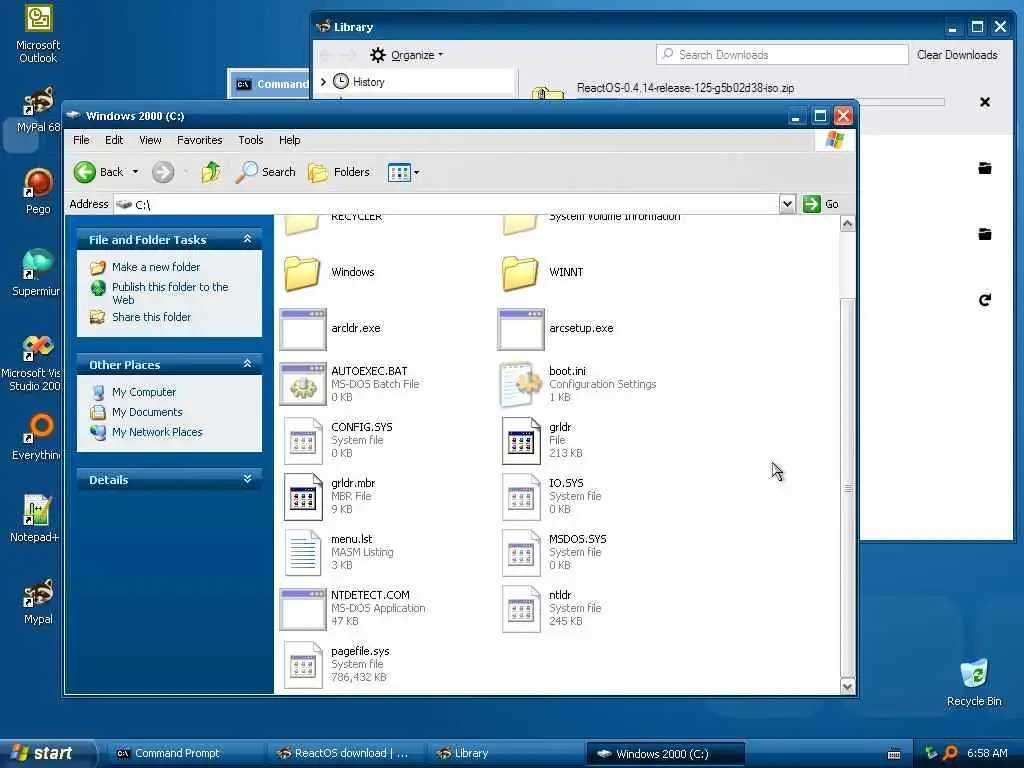Click scroll up arrow in file list
This screenshot has width=1024, height=768.
[x=847, y=224]
